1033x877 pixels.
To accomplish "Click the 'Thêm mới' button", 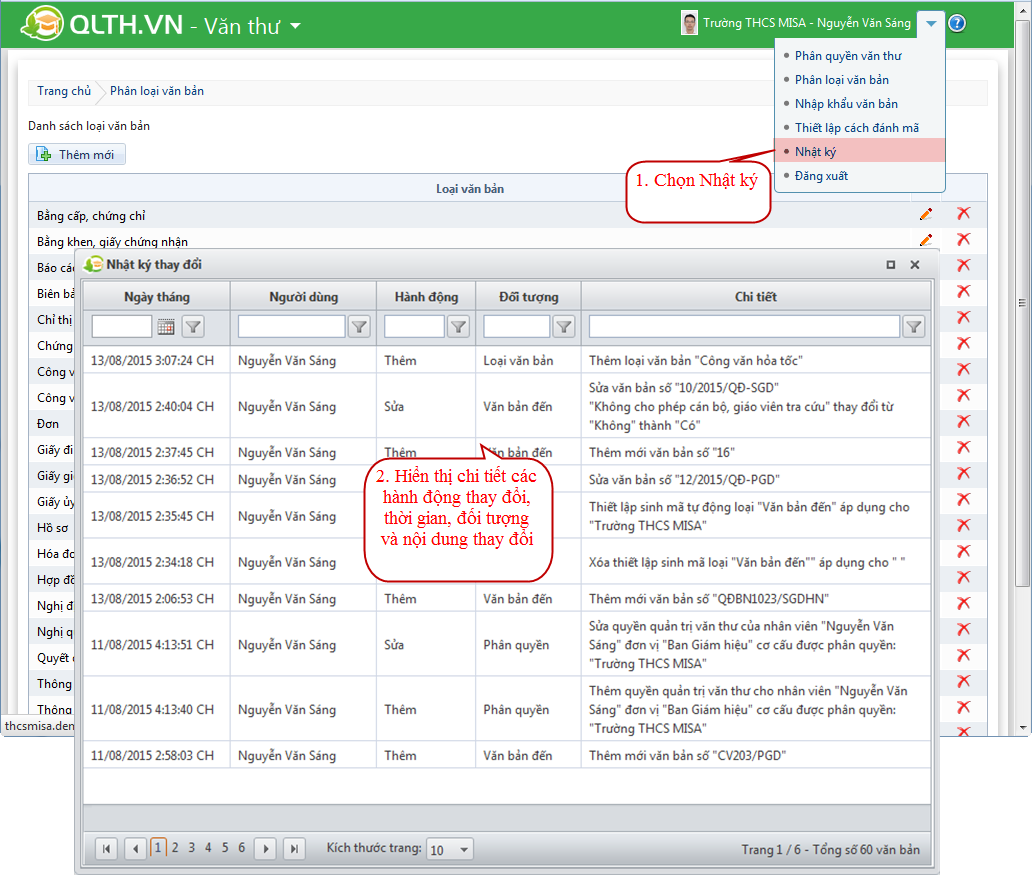I will coord(77,154).
